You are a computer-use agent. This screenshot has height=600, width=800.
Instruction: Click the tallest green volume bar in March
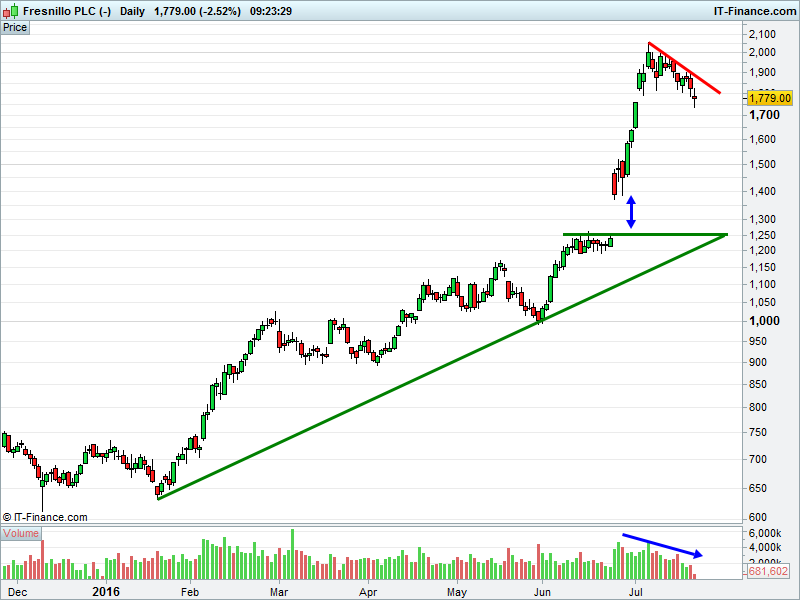click(292, 554)
